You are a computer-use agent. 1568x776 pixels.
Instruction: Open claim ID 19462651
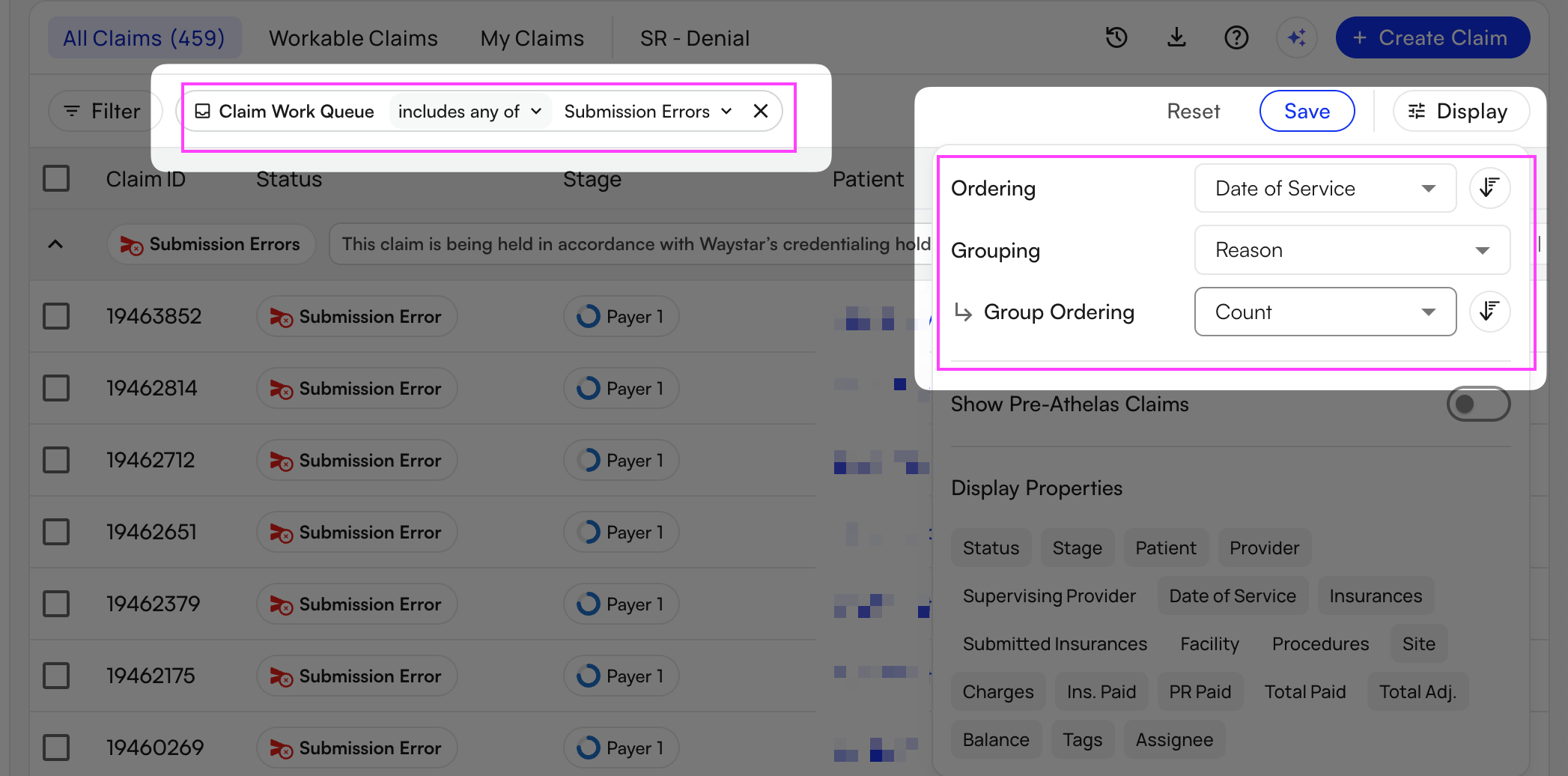[151, 532]
